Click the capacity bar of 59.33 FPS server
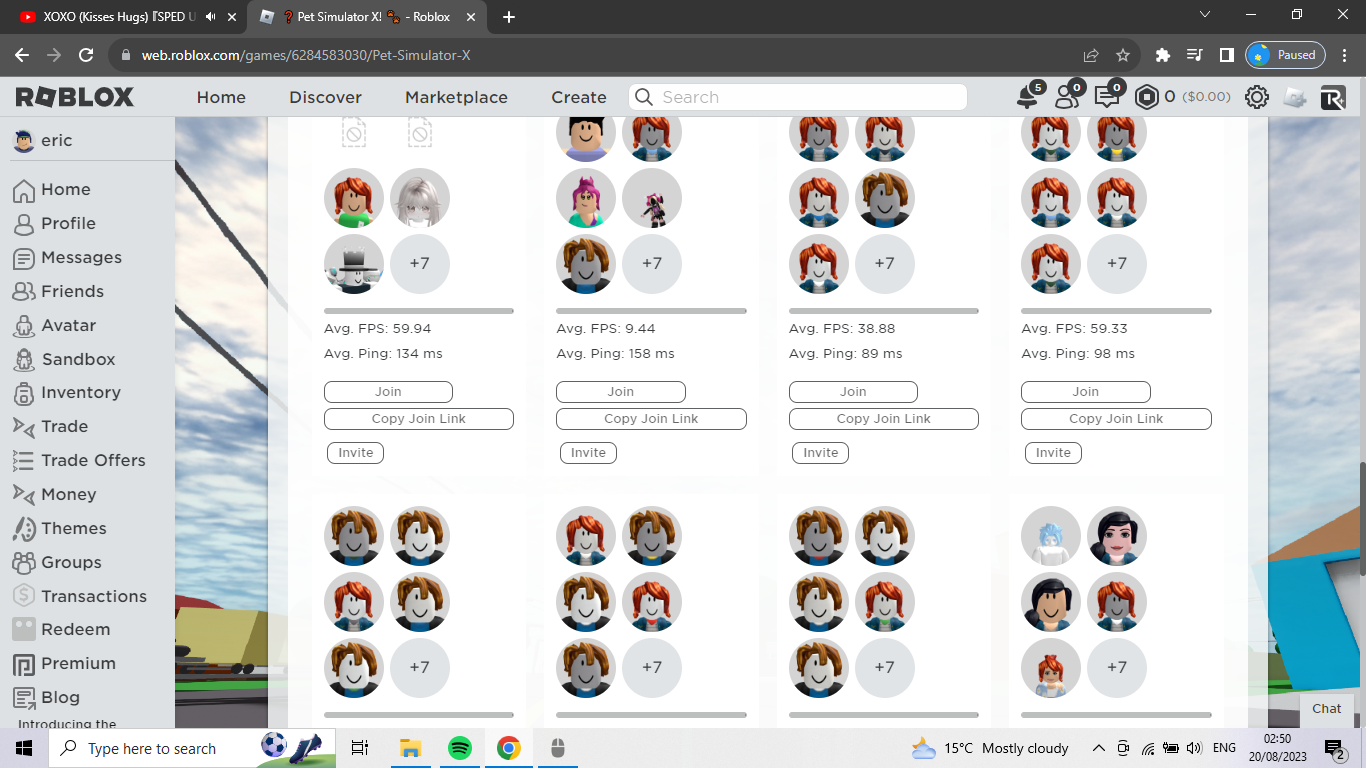The height and width of the screenshot is (768, 1366). (x=1116, y=311)
